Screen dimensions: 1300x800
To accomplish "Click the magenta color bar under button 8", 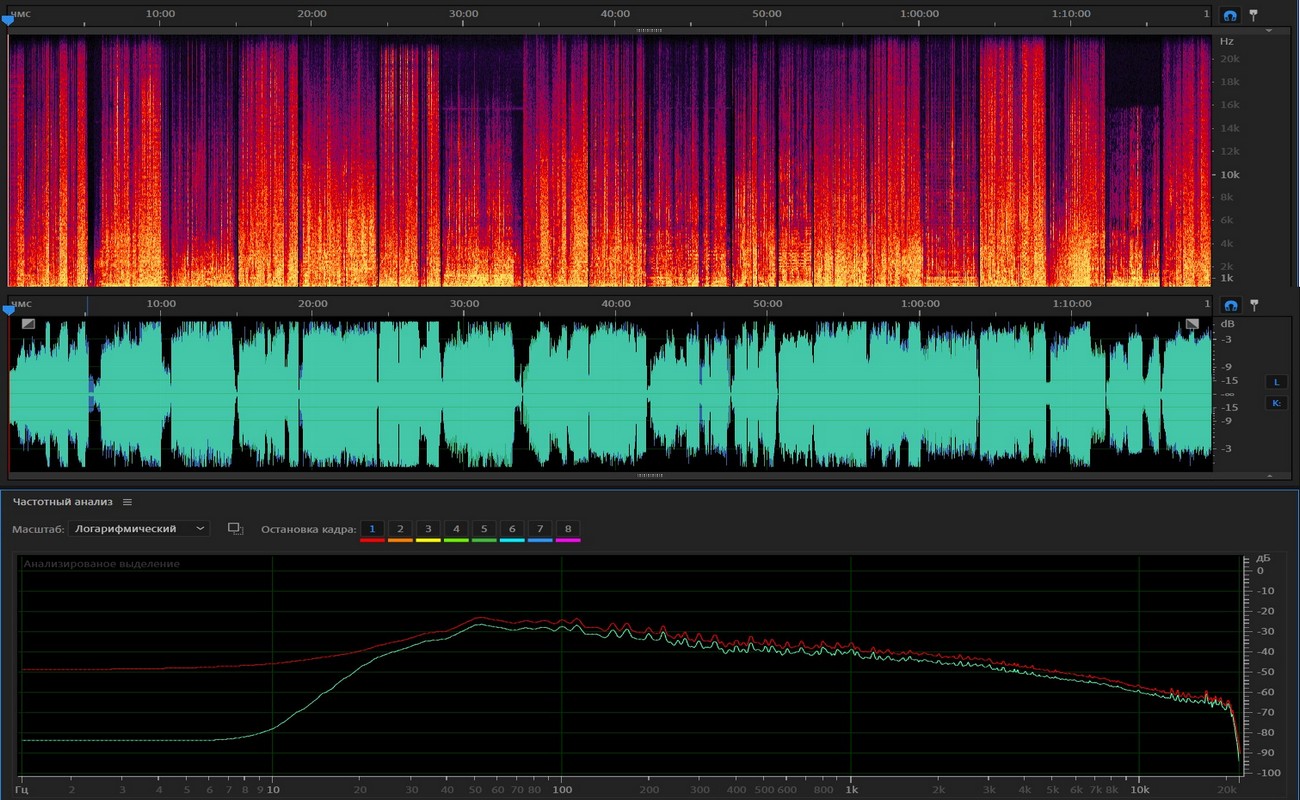I will [x=568, y=541].
